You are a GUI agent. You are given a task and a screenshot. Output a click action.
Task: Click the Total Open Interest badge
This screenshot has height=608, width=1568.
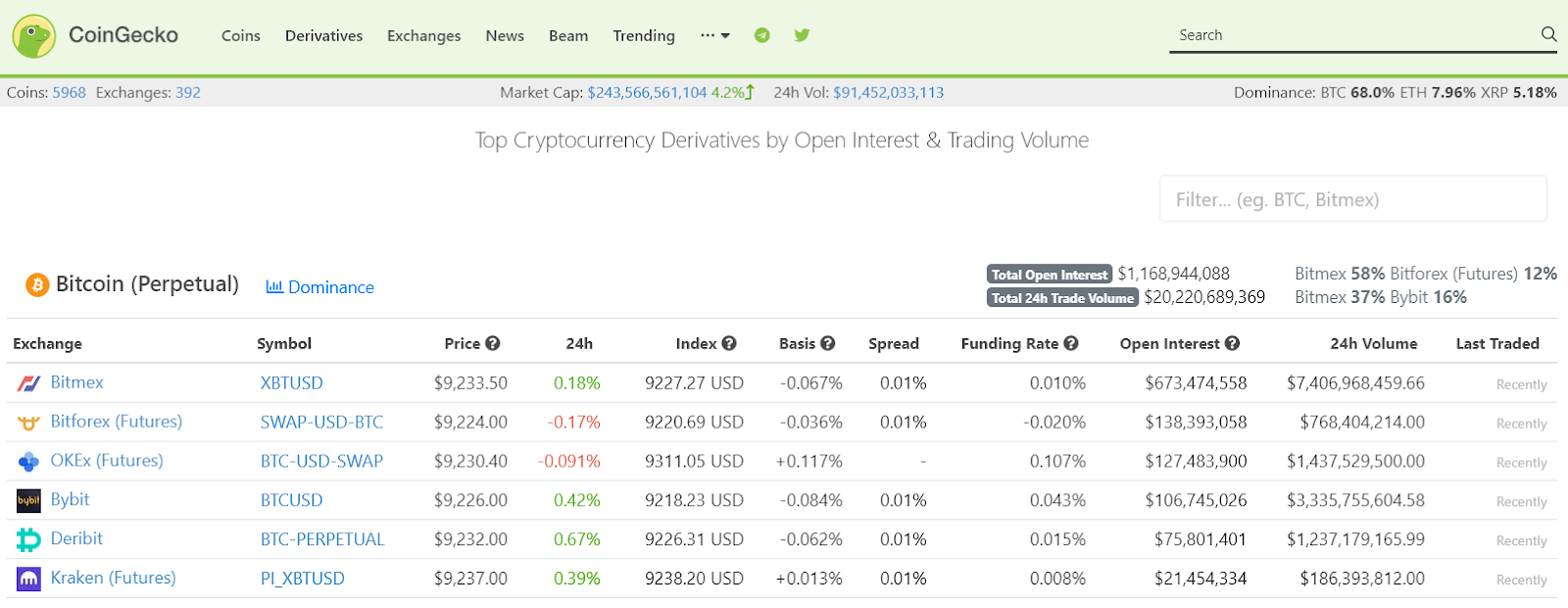coord(1049,275)
